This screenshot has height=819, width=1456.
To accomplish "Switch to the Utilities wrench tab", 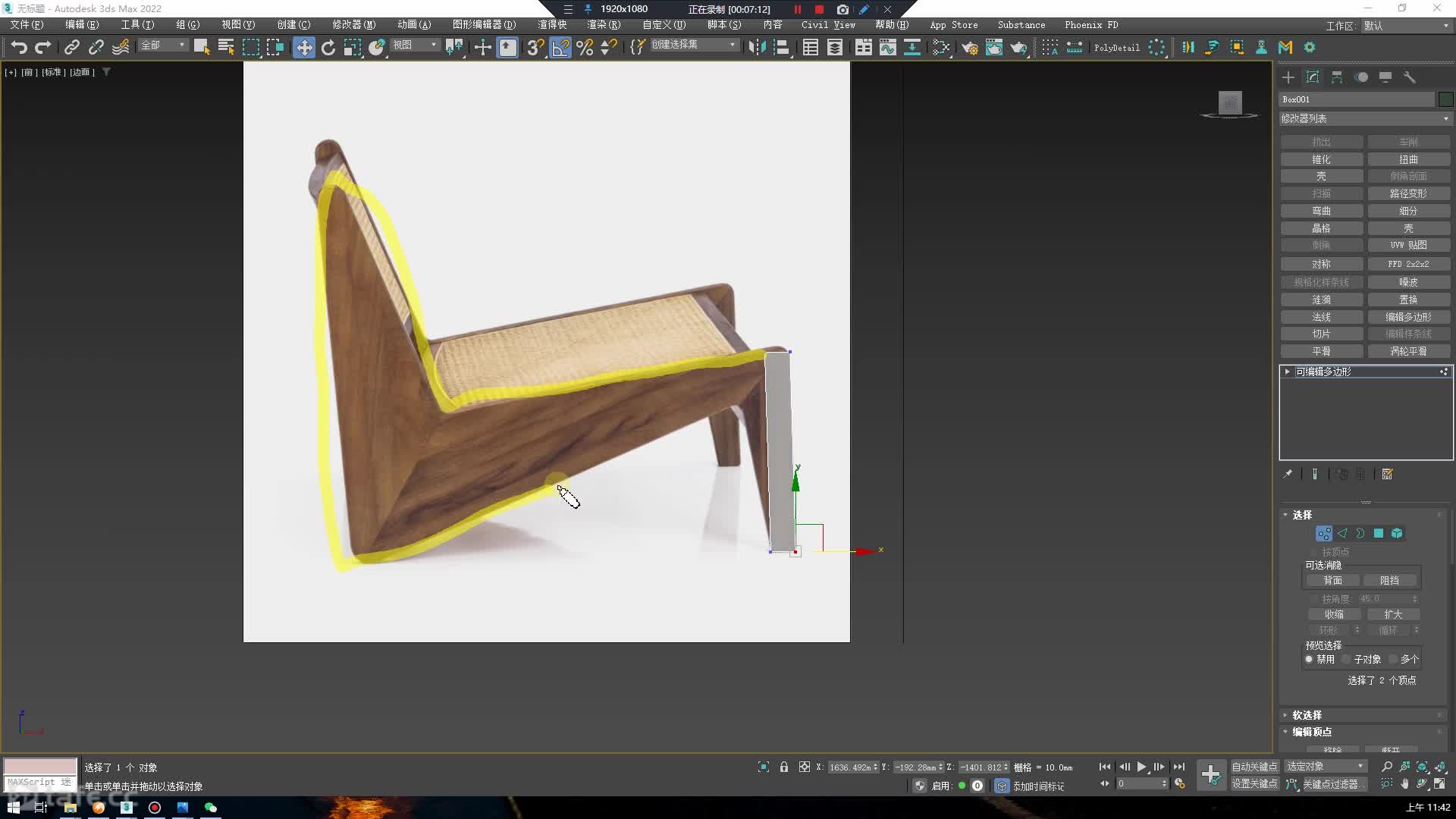I will click(x=1410, y=77).
